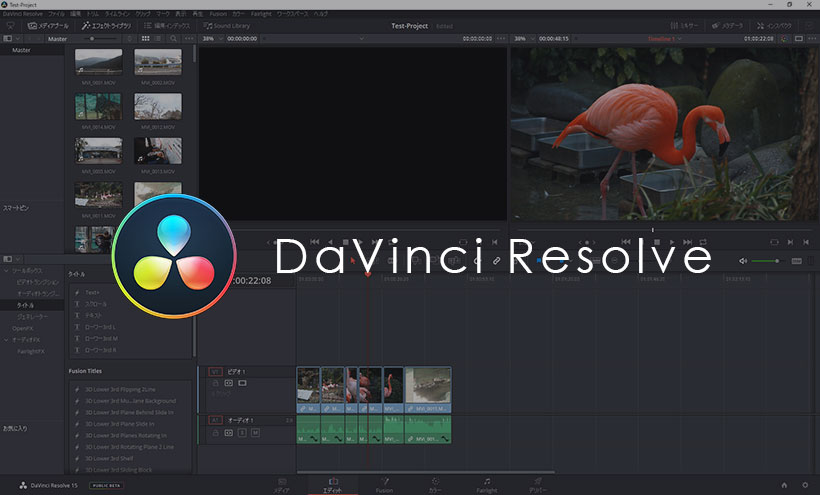Toggle auto track selector on ビデオ1
820x495 pixels.
[229, 383]
